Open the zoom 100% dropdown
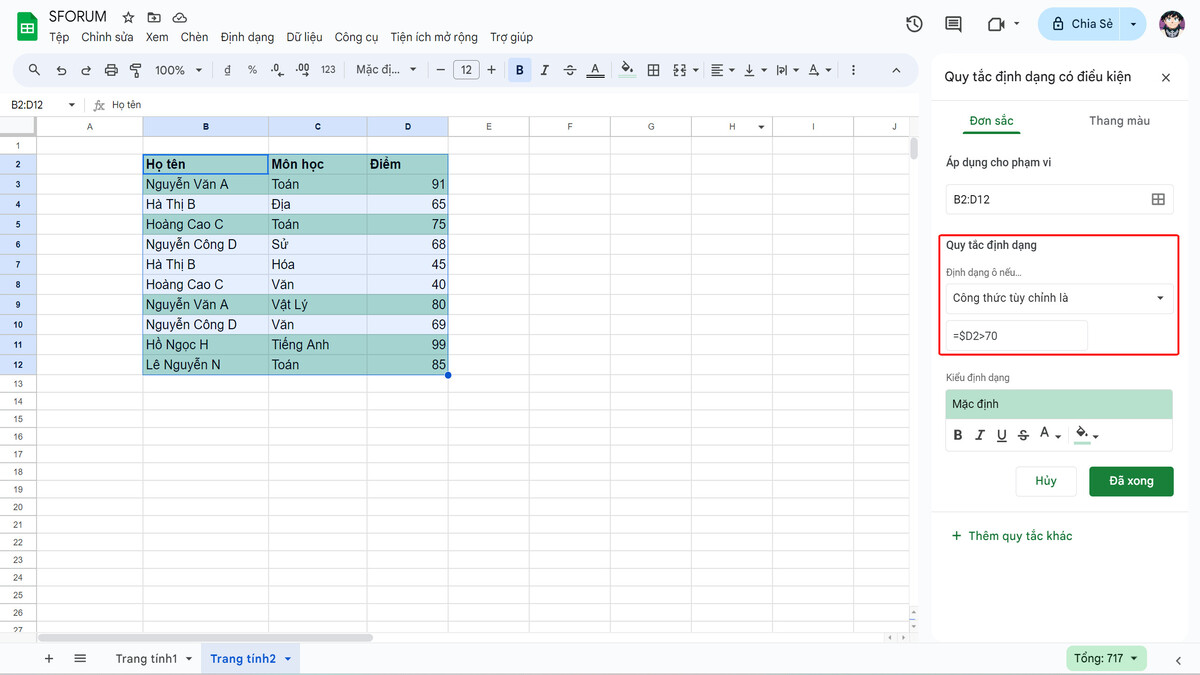 [x=178, y=70]
